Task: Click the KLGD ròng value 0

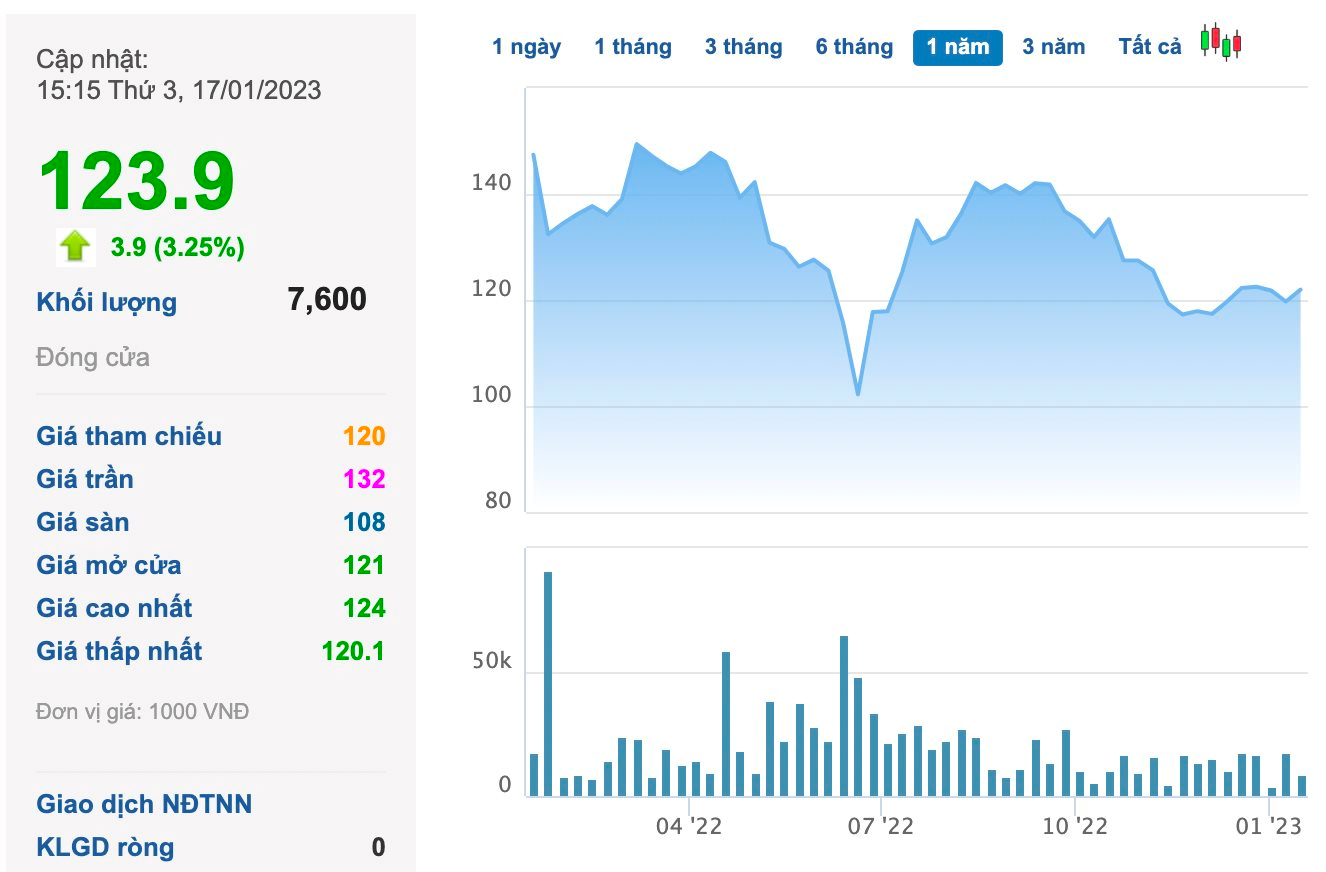Action: (378, 847)
